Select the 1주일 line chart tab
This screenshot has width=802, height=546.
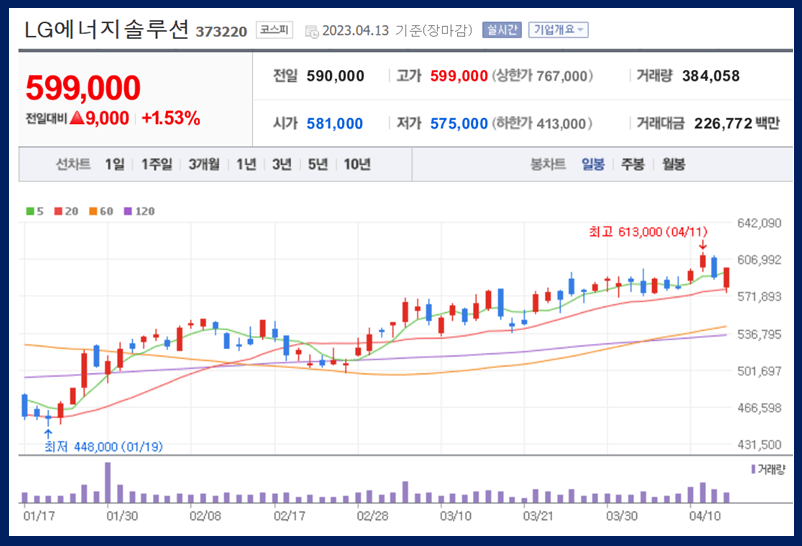pyautogui.click(x=157, y=164)
